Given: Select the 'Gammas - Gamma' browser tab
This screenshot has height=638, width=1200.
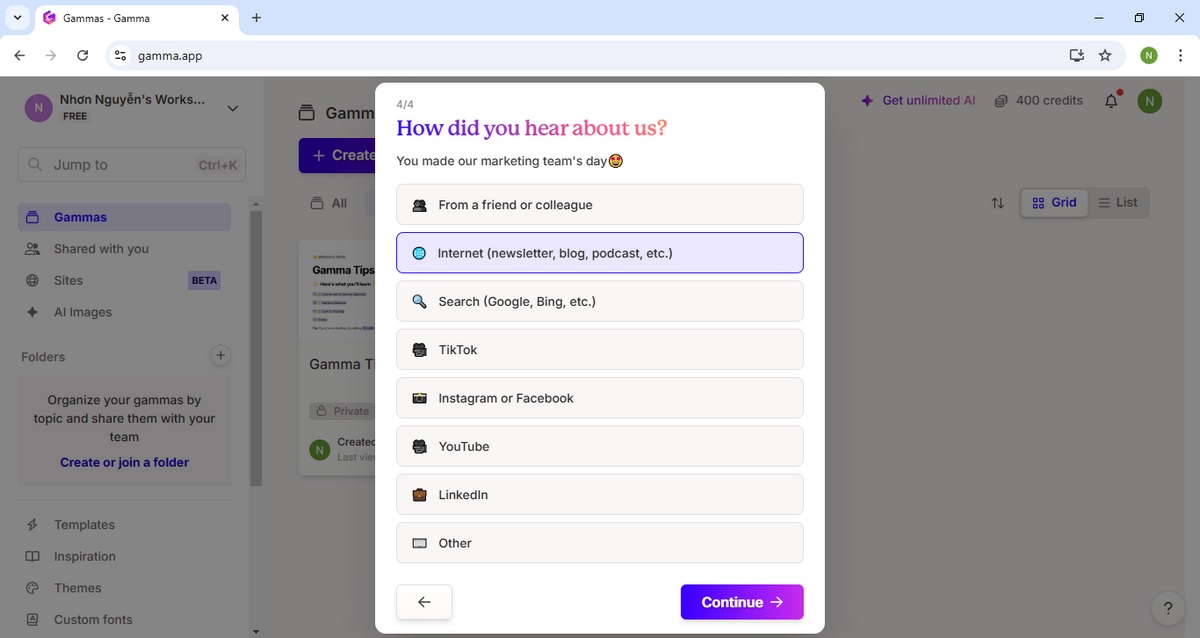Looking at the screenshot, I should click(136, 18).
